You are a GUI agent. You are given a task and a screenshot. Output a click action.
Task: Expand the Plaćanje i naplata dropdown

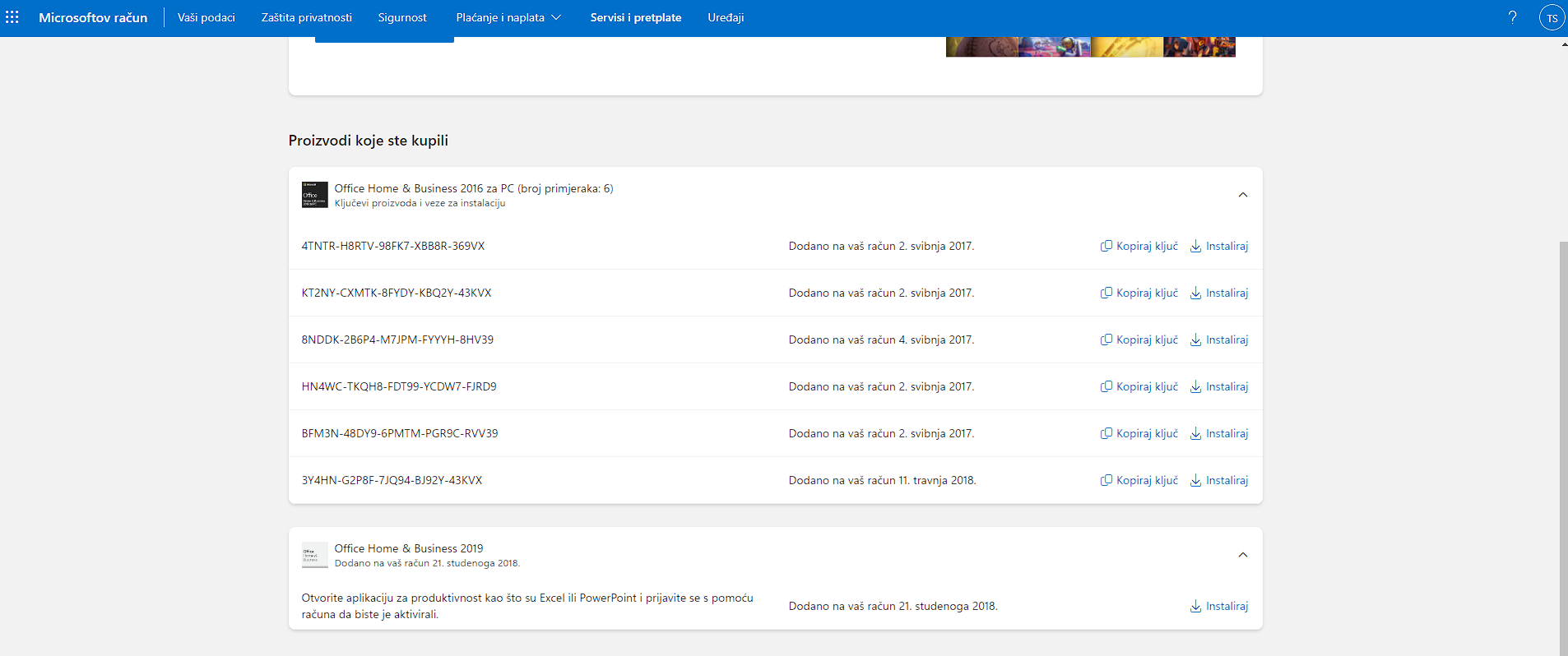(508, 17)
